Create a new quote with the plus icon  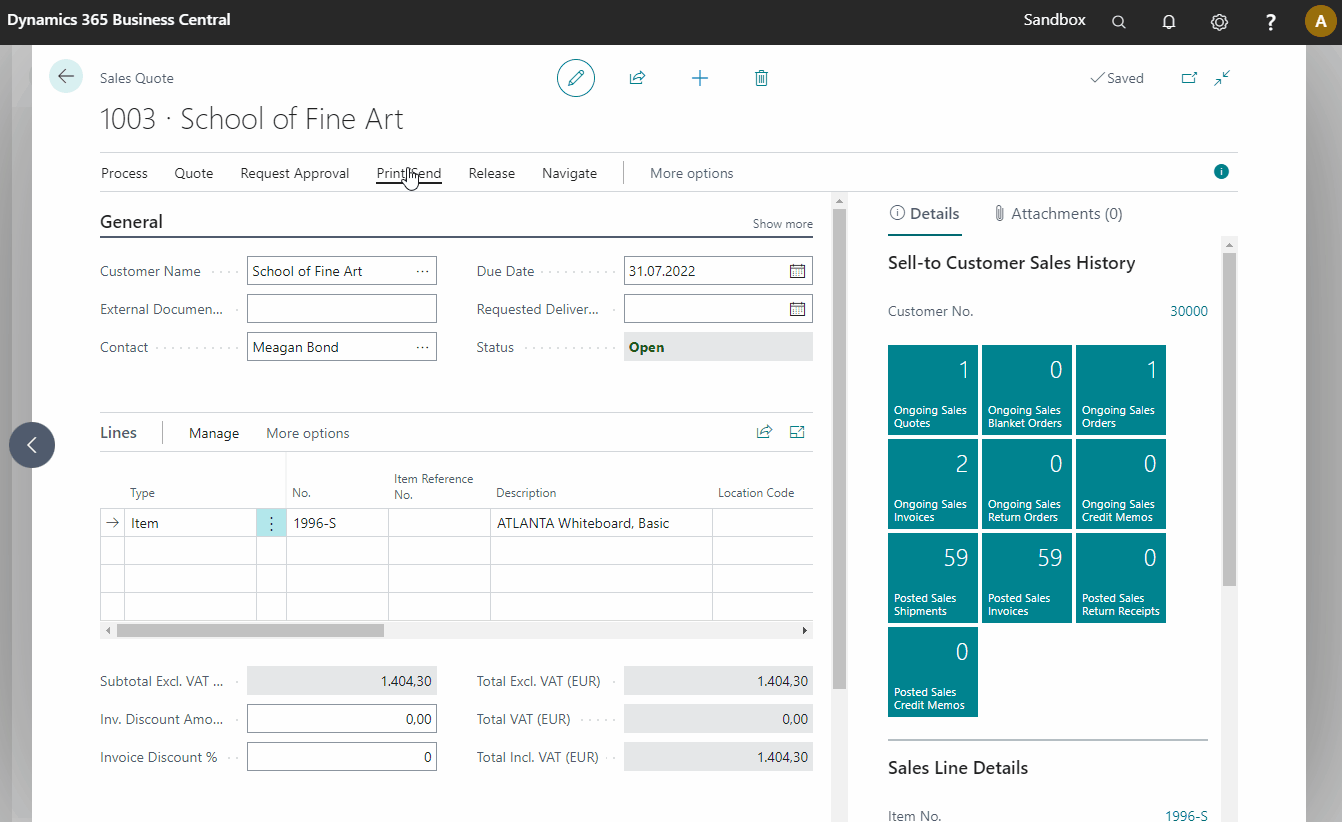click(x=700, y=78)
